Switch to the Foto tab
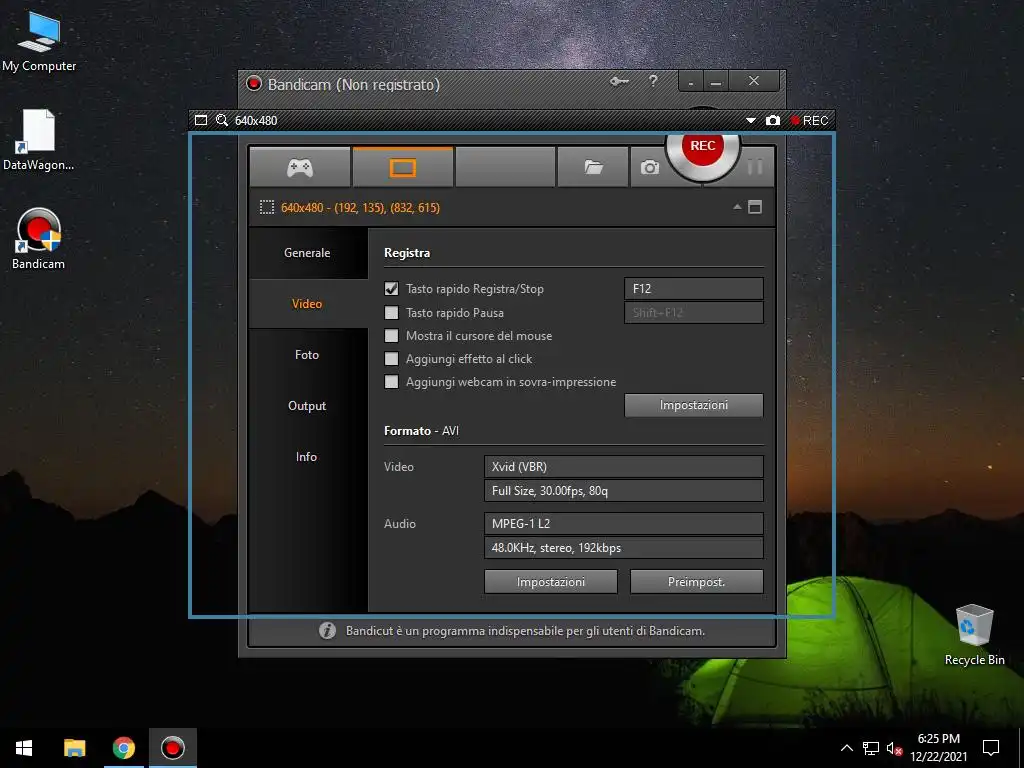Viewport: 1024px width, 768px height. [x=308, y=355]
